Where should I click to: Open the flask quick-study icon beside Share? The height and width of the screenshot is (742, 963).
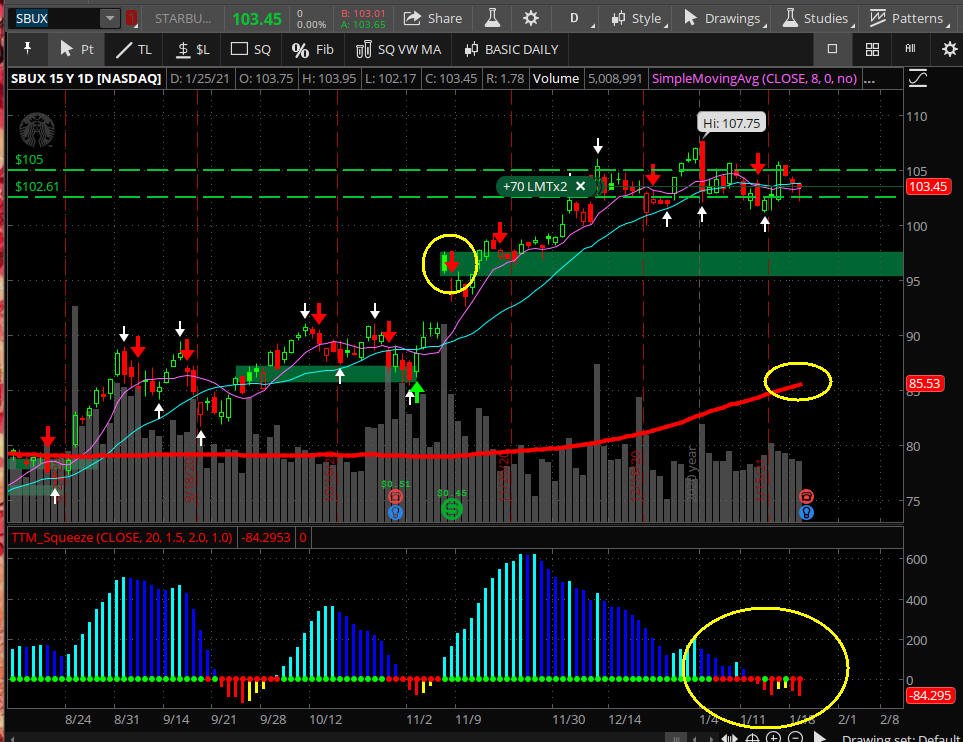tap(492, 18)
